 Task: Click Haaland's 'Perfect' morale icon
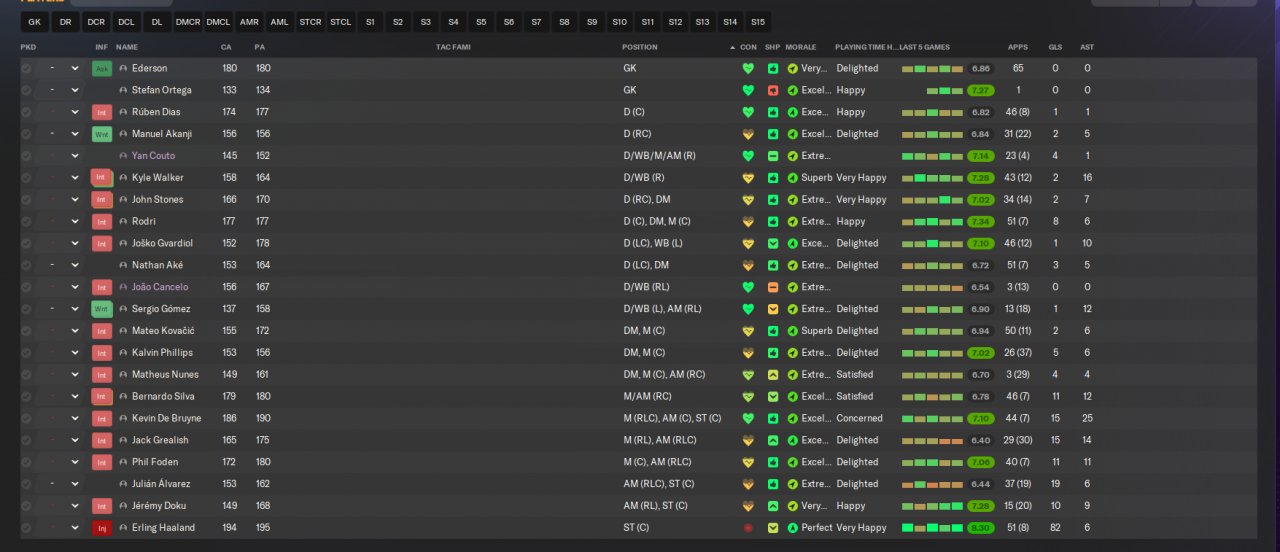point(793,528)
